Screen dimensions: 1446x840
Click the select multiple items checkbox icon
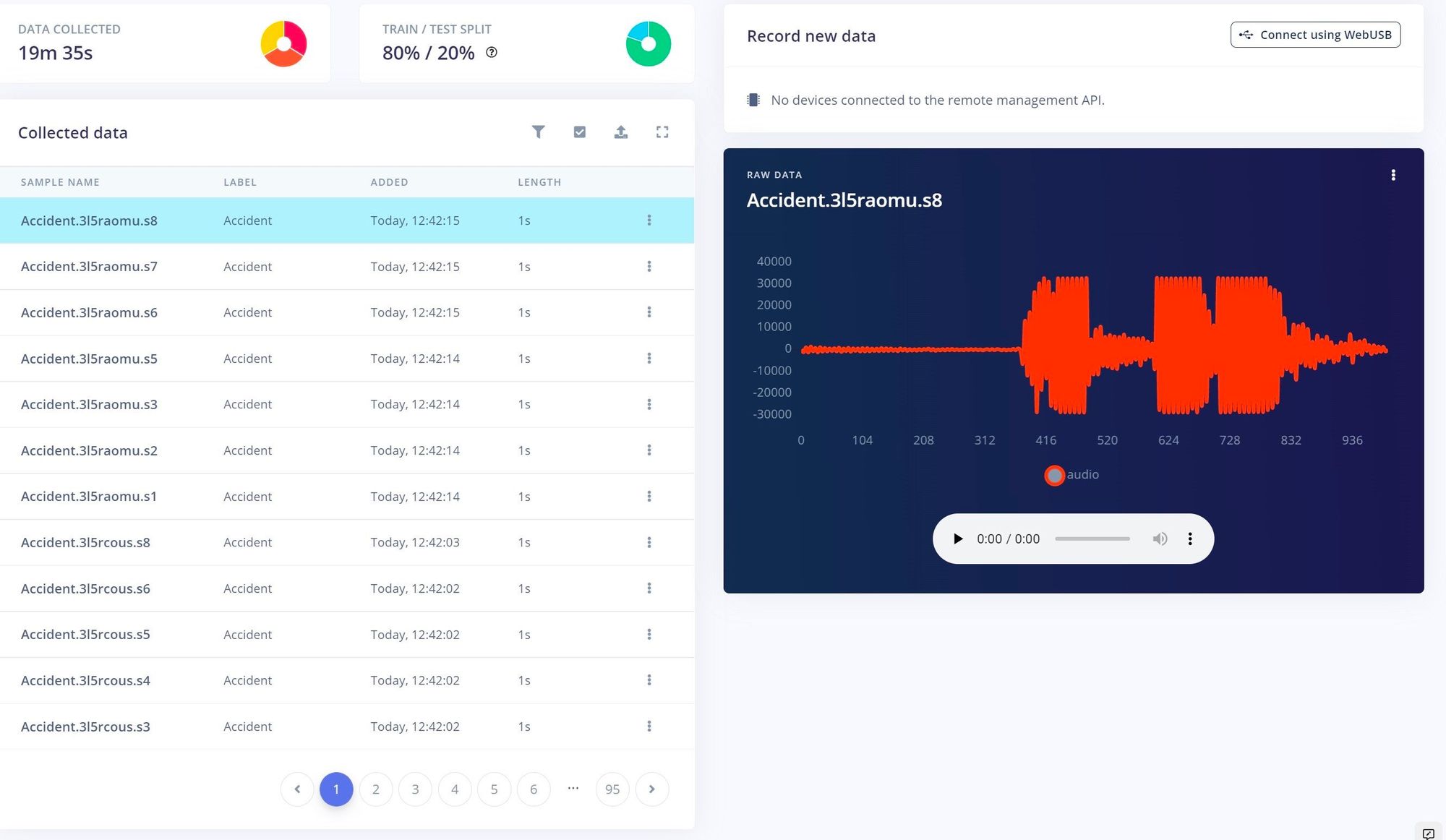pos(579,132)
